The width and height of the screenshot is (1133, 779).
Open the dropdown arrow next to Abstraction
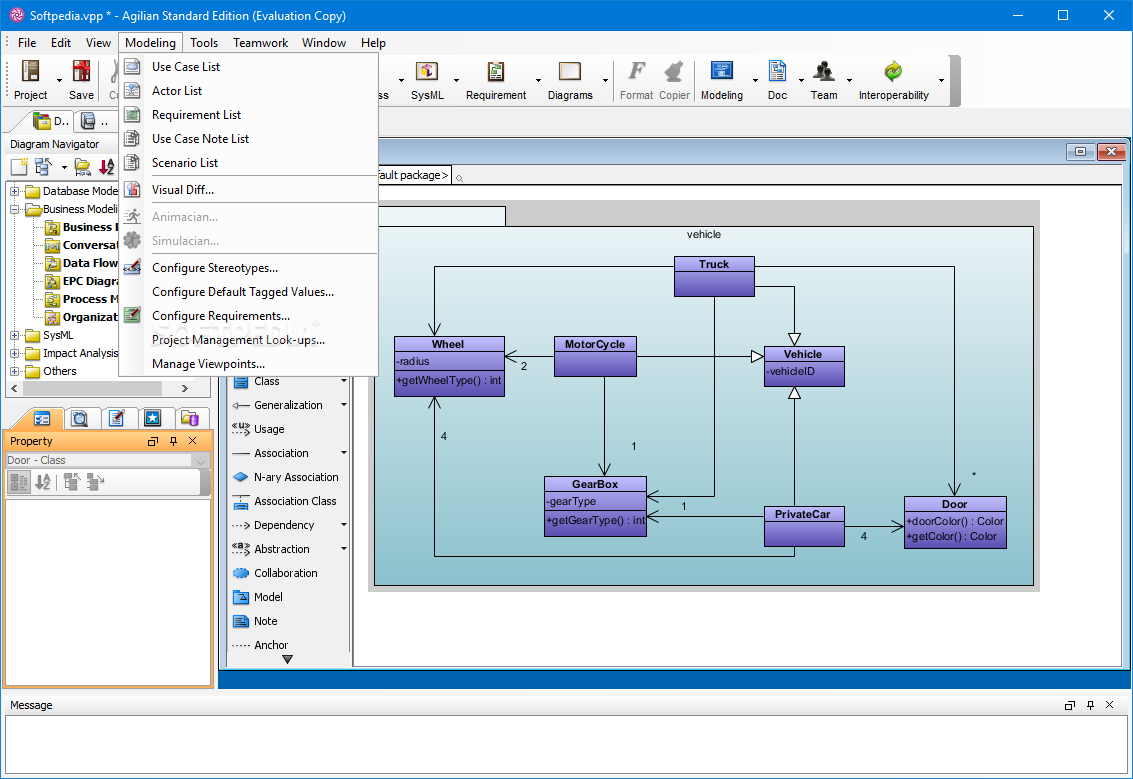point(344,548)
